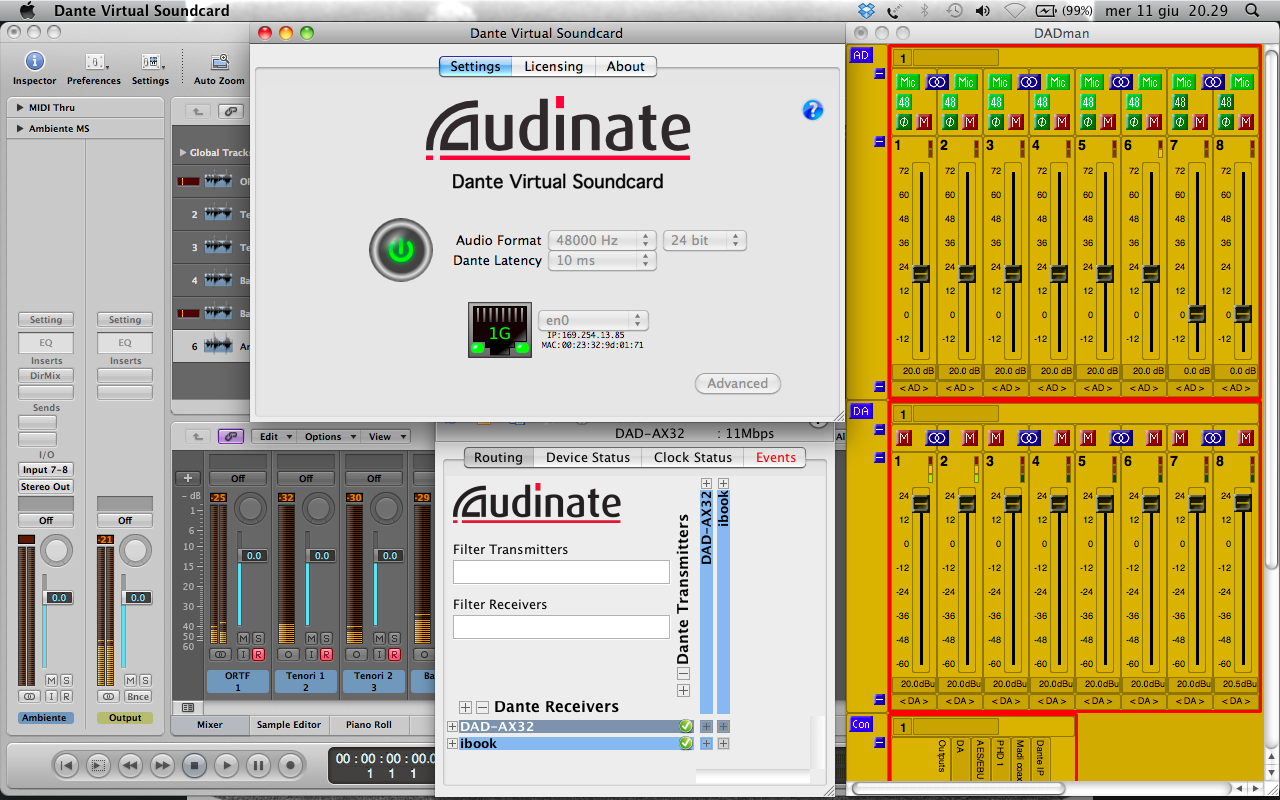Open the mixer Options dropdown menu

pos(328,437)
